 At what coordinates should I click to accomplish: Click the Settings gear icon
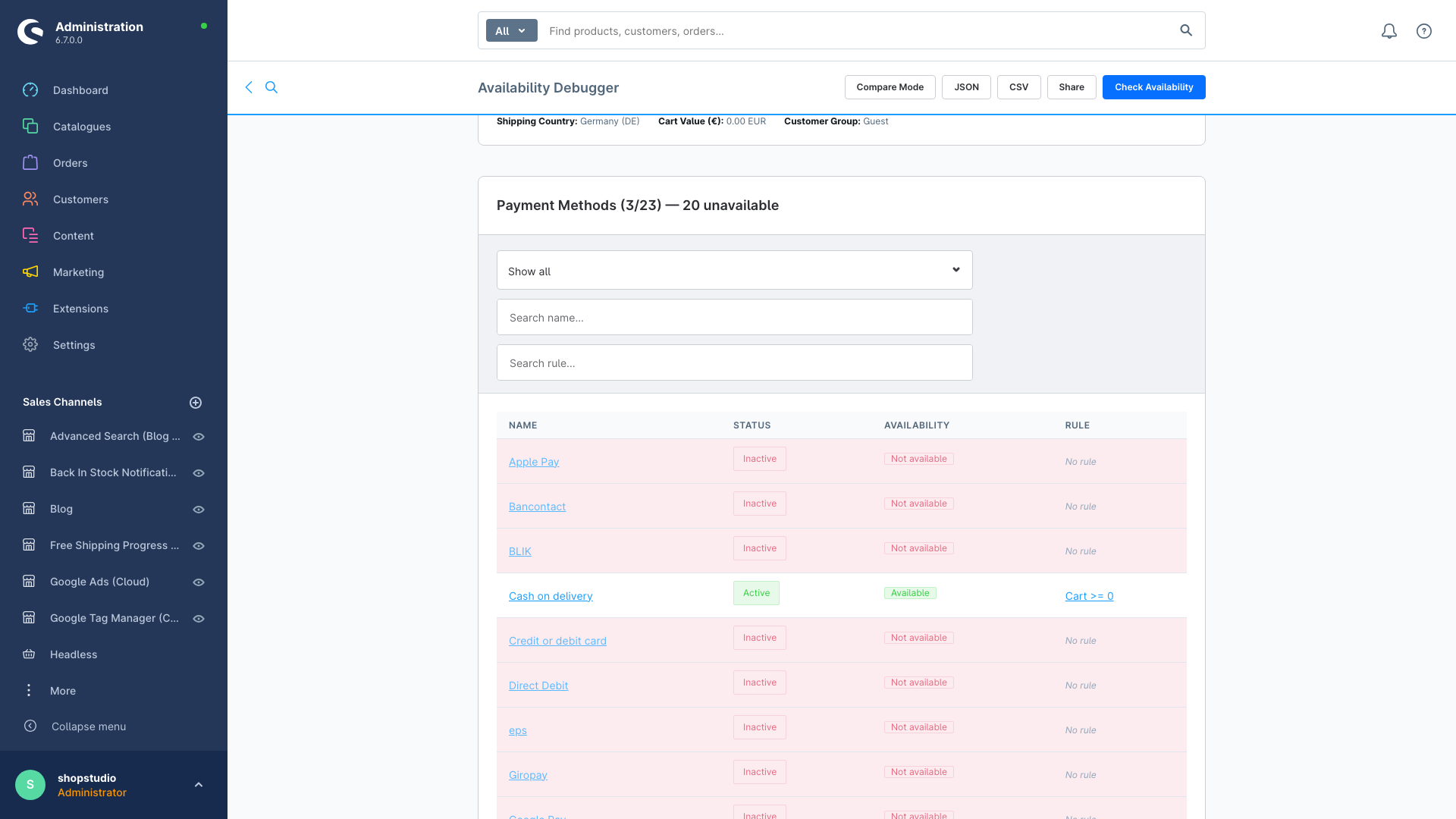[30, 345]
